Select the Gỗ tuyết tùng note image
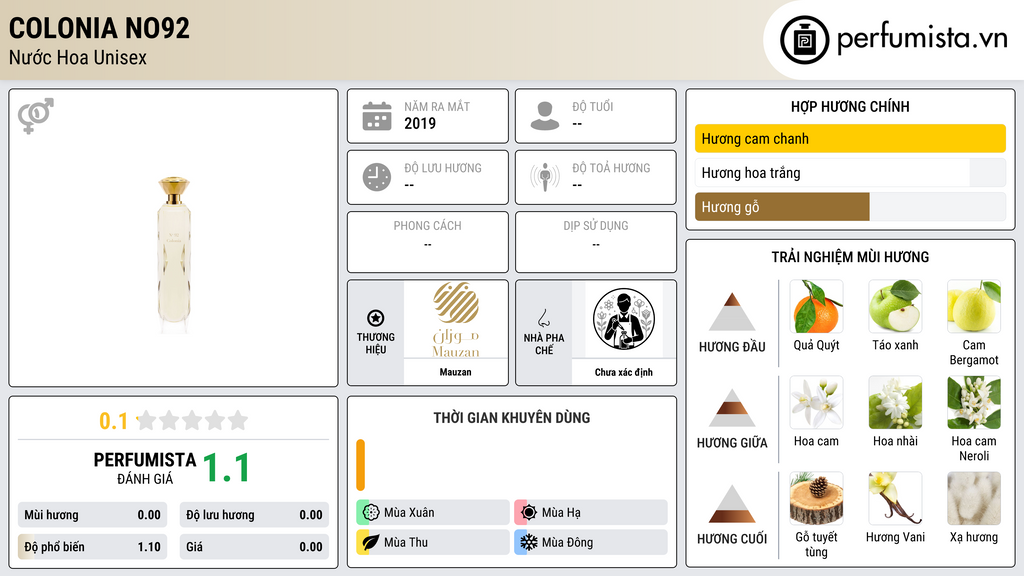This screenshot has height=576, width=1024. pos(816,498)
